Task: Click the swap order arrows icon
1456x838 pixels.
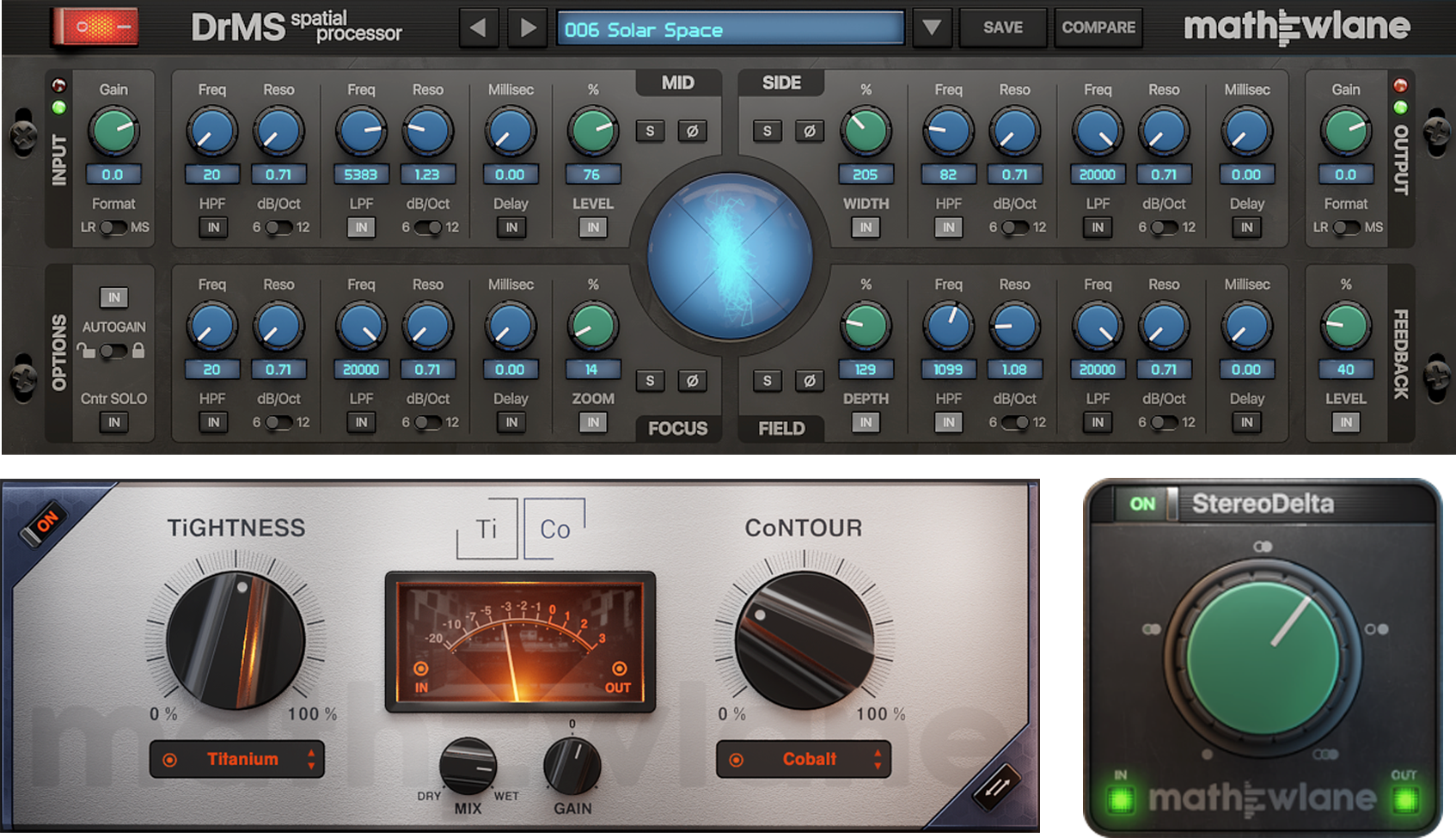Action: 997,786
